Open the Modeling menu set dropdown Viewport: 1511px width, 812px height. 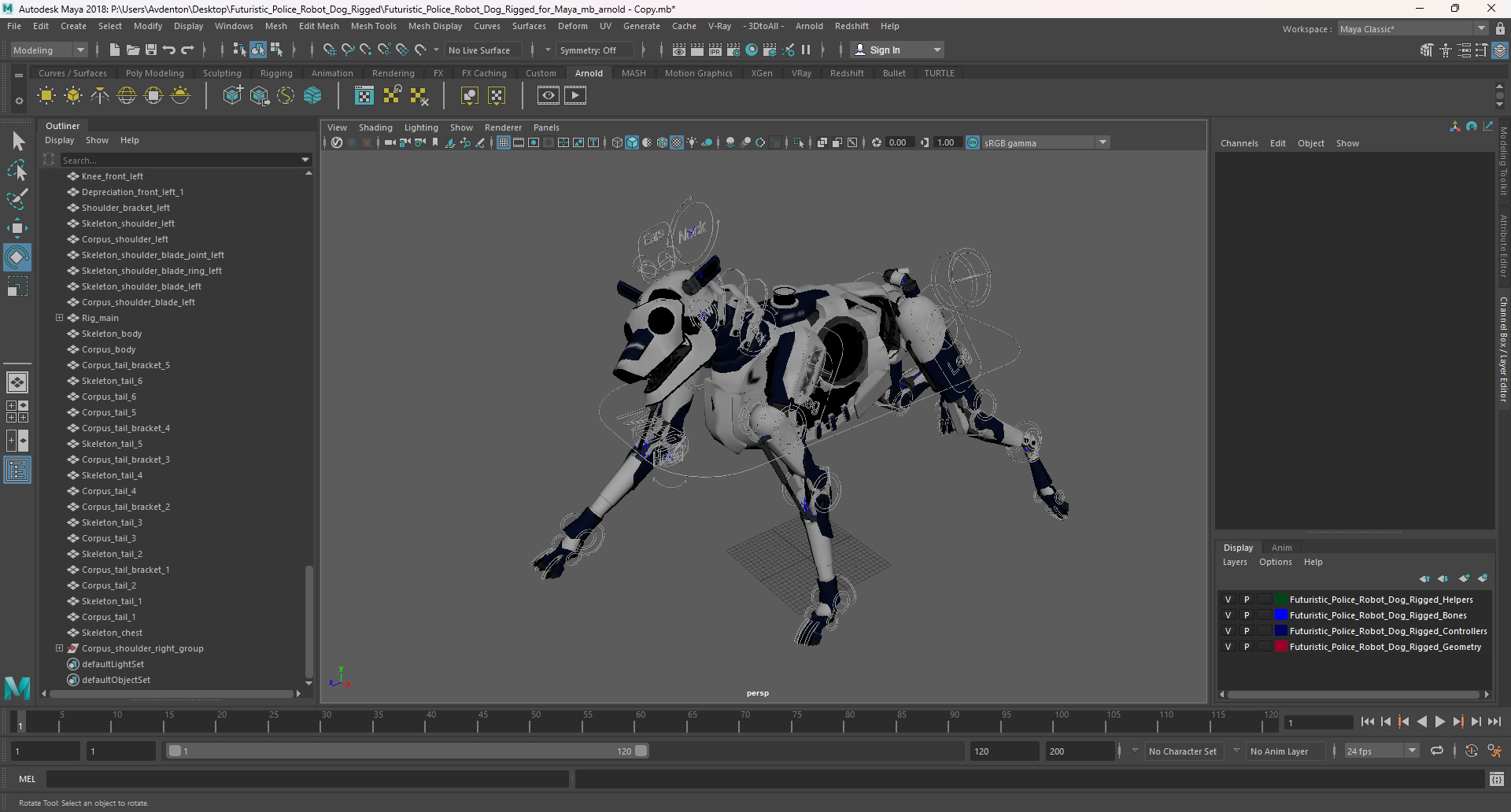tap(49, 50)
